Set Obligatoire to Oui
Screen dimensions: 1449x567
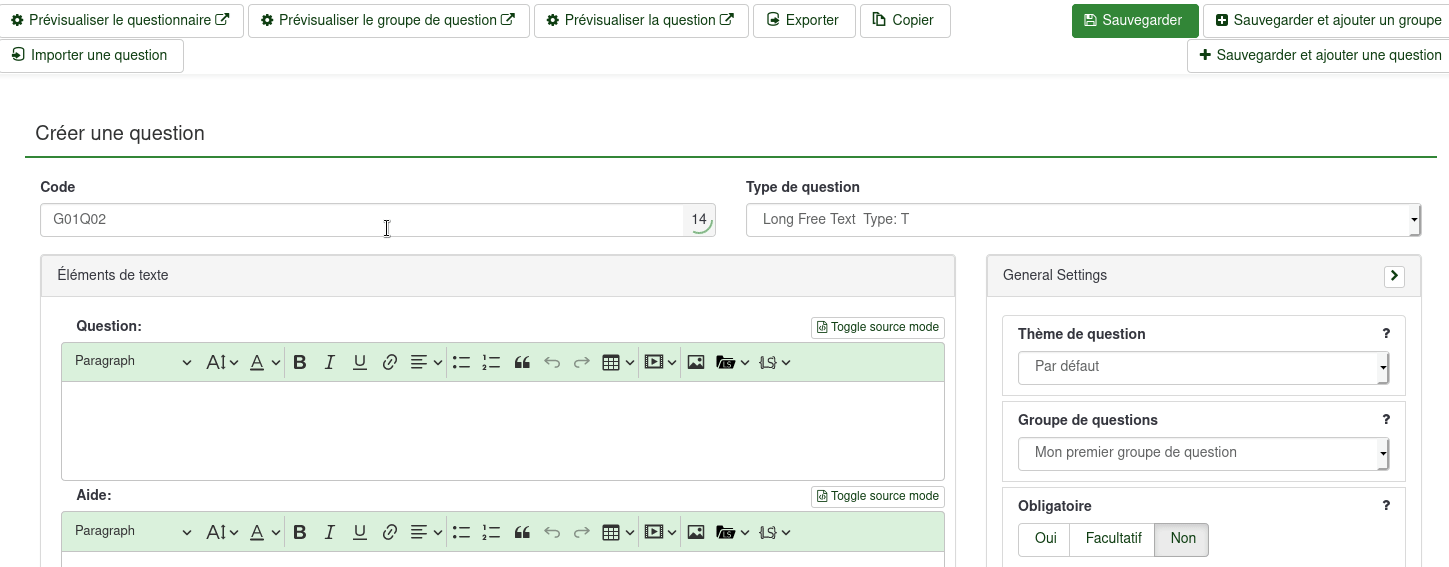1045,539
